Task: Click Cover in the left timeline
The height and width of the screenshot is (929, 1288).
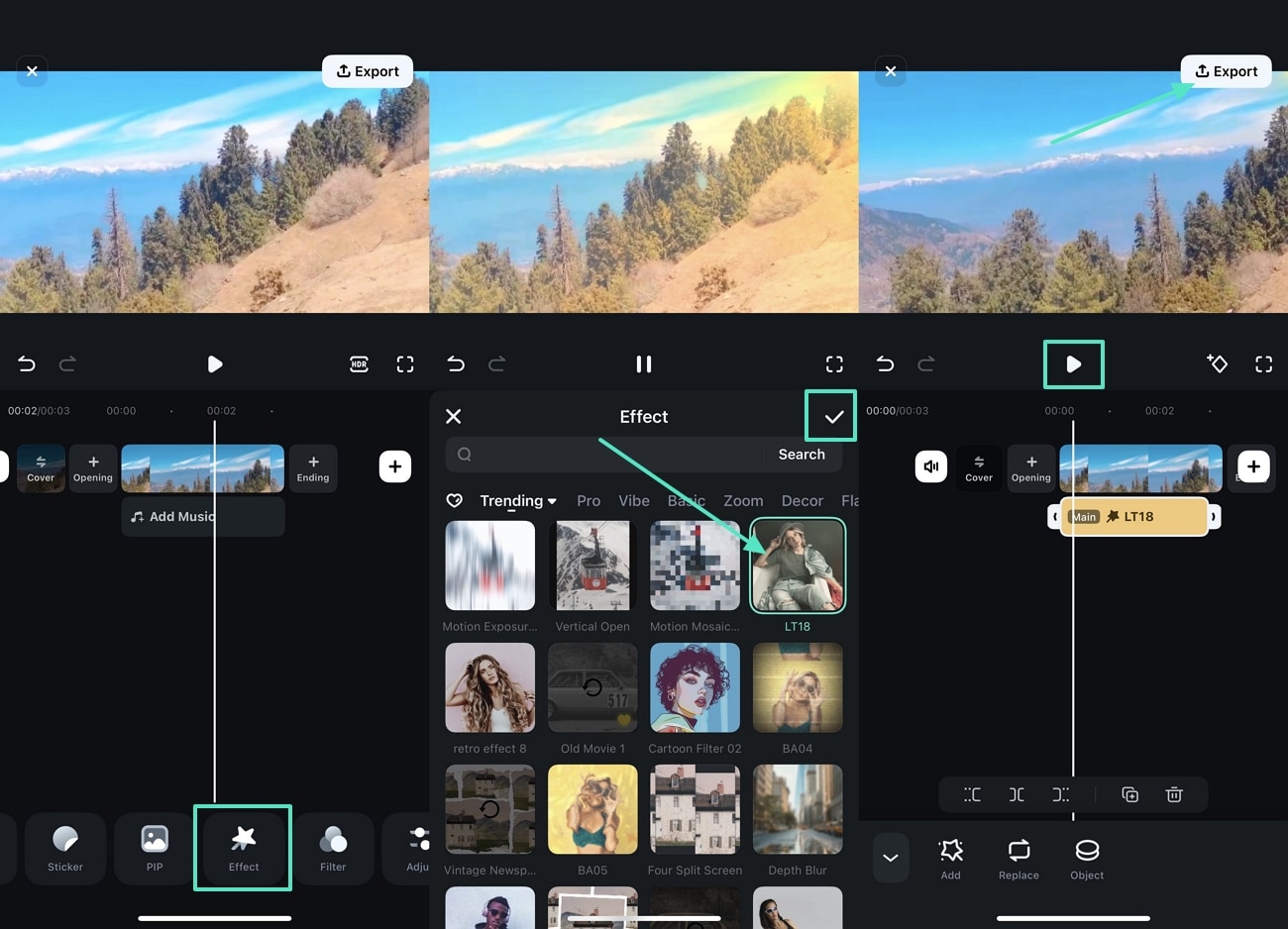Action: pyautogui.click(x=41, y=468)
